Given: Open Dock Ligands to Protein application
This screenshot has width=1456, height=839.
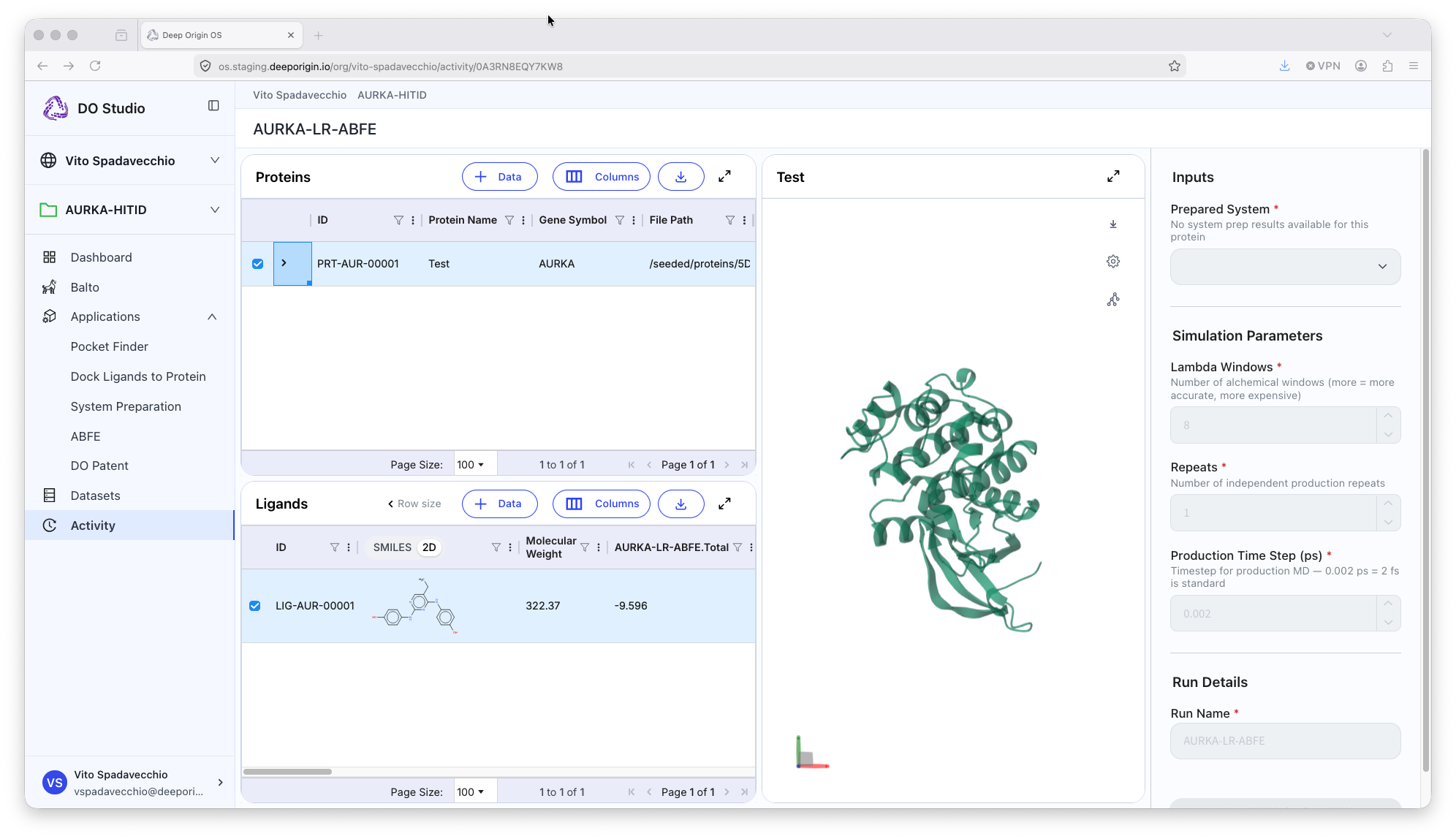Looking at the screenshot, I should click(x=138, y=376).
